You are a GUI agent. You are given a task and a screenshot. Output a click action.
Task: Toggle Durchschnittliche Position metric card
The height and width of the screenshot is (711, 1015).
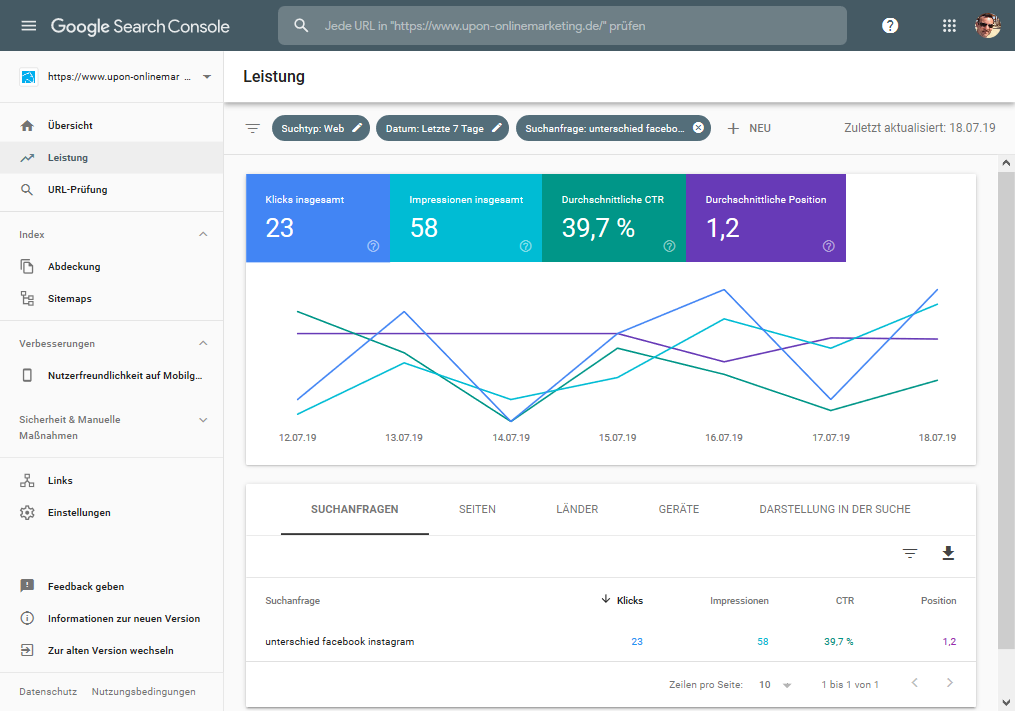point(765,218)
